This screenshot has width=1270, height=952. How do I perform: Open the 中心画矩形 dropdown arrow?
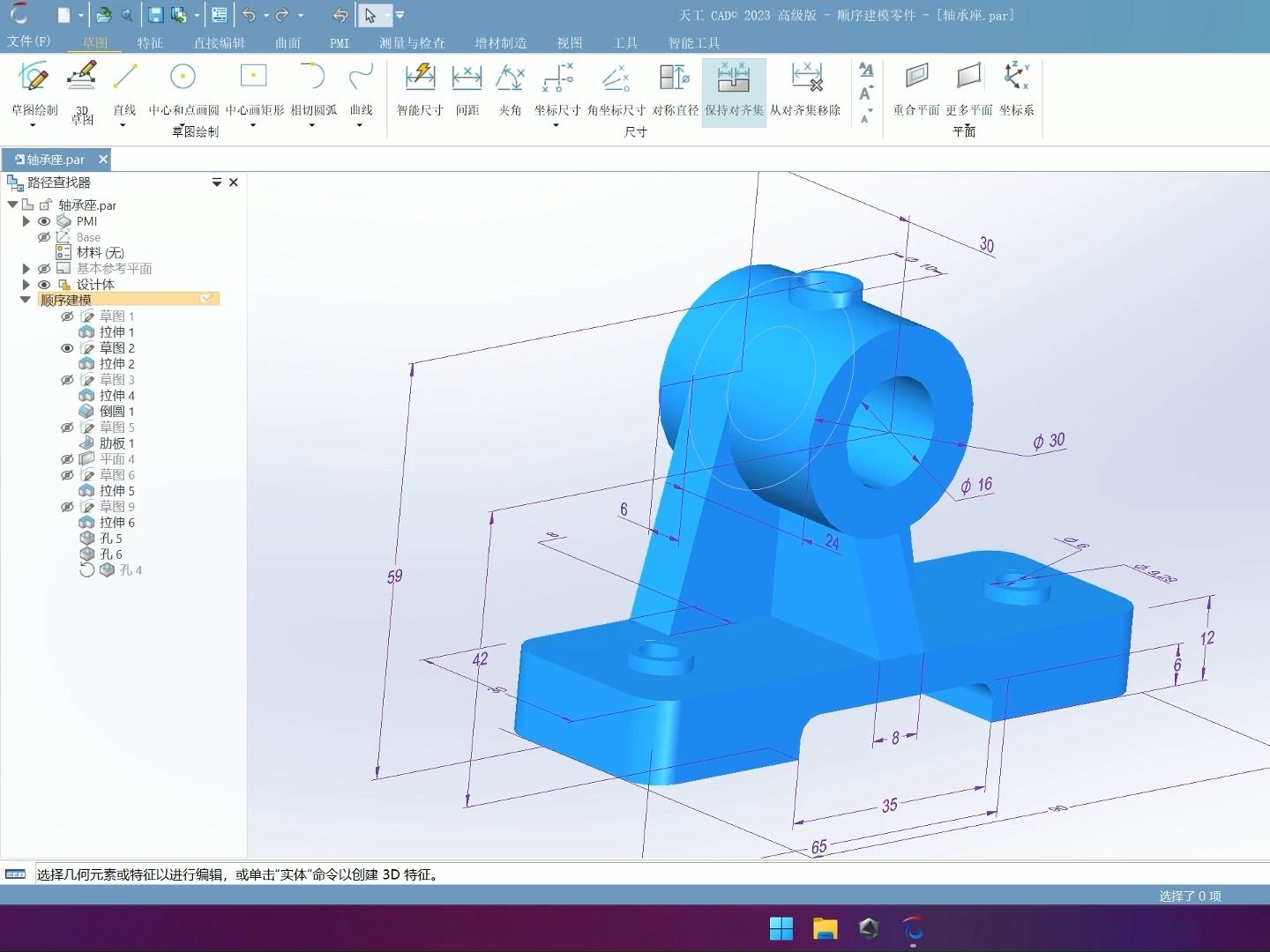[x=253, y=125]
